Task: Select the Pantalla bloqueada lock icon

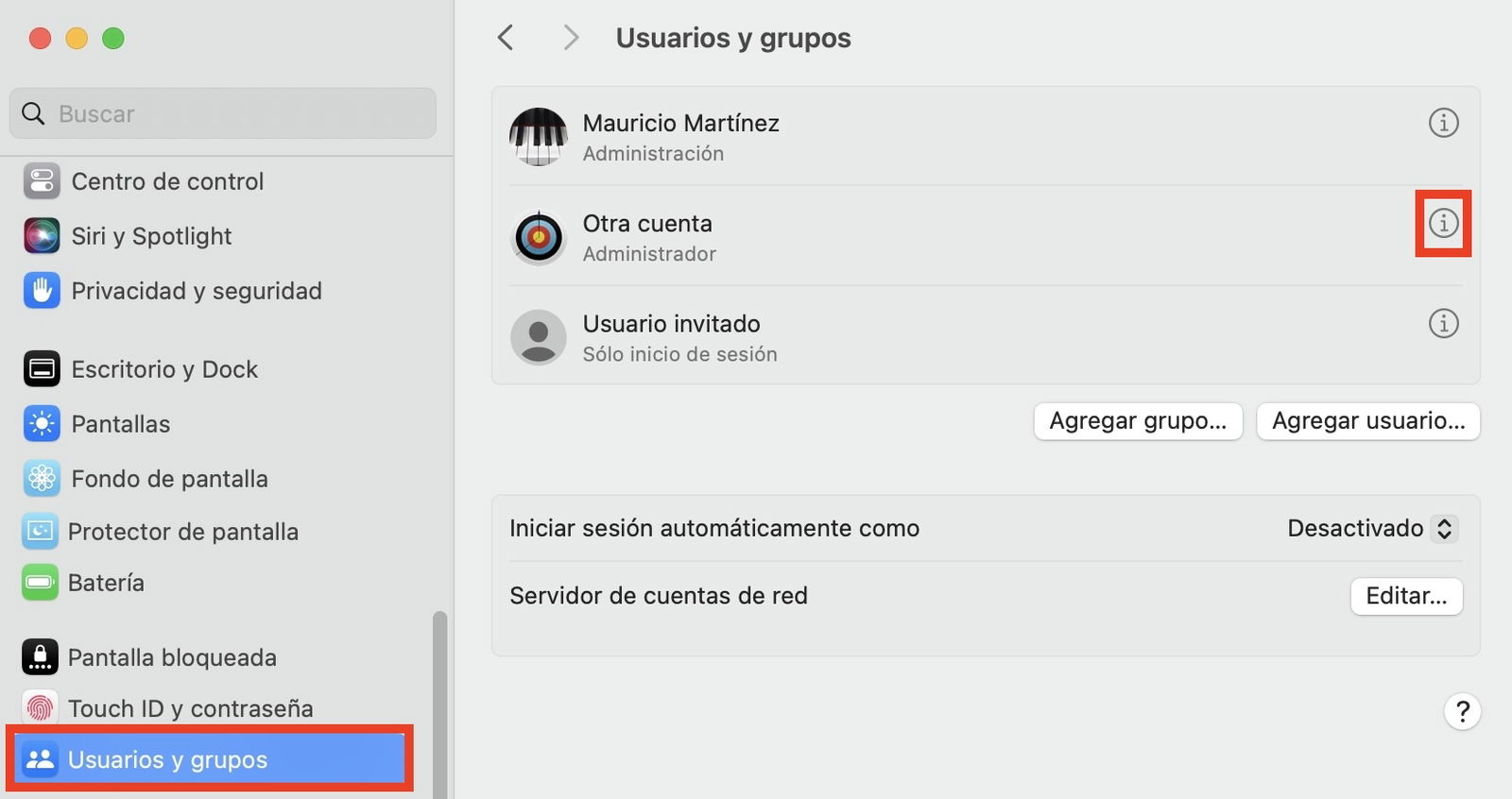Action: 40,657
